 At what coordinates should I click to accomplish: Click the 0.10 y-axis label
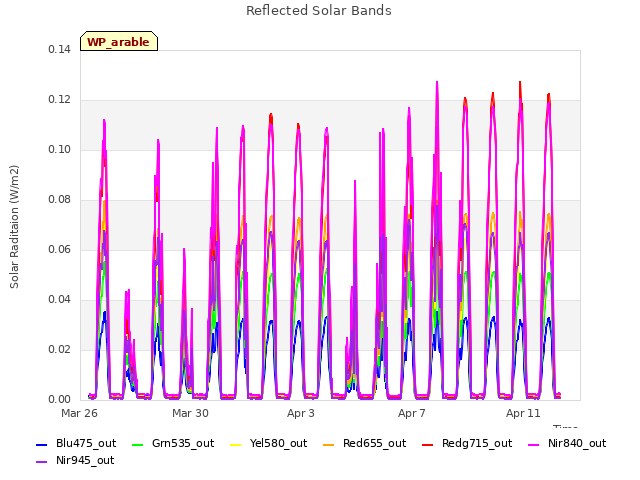(x=60, y=150)
